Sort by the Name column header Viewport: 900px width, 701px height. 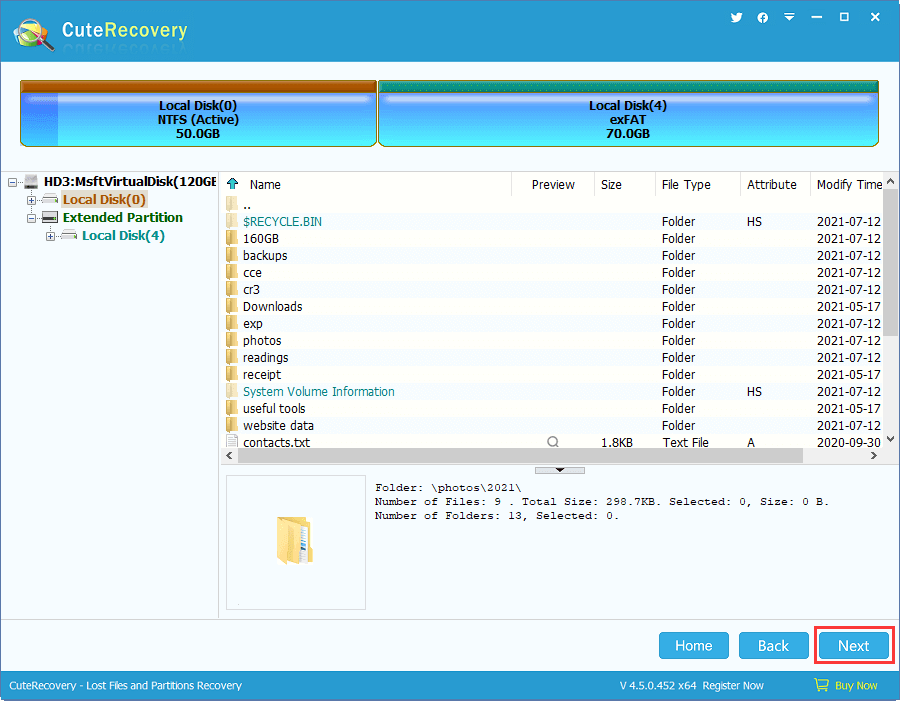(265, 184)
